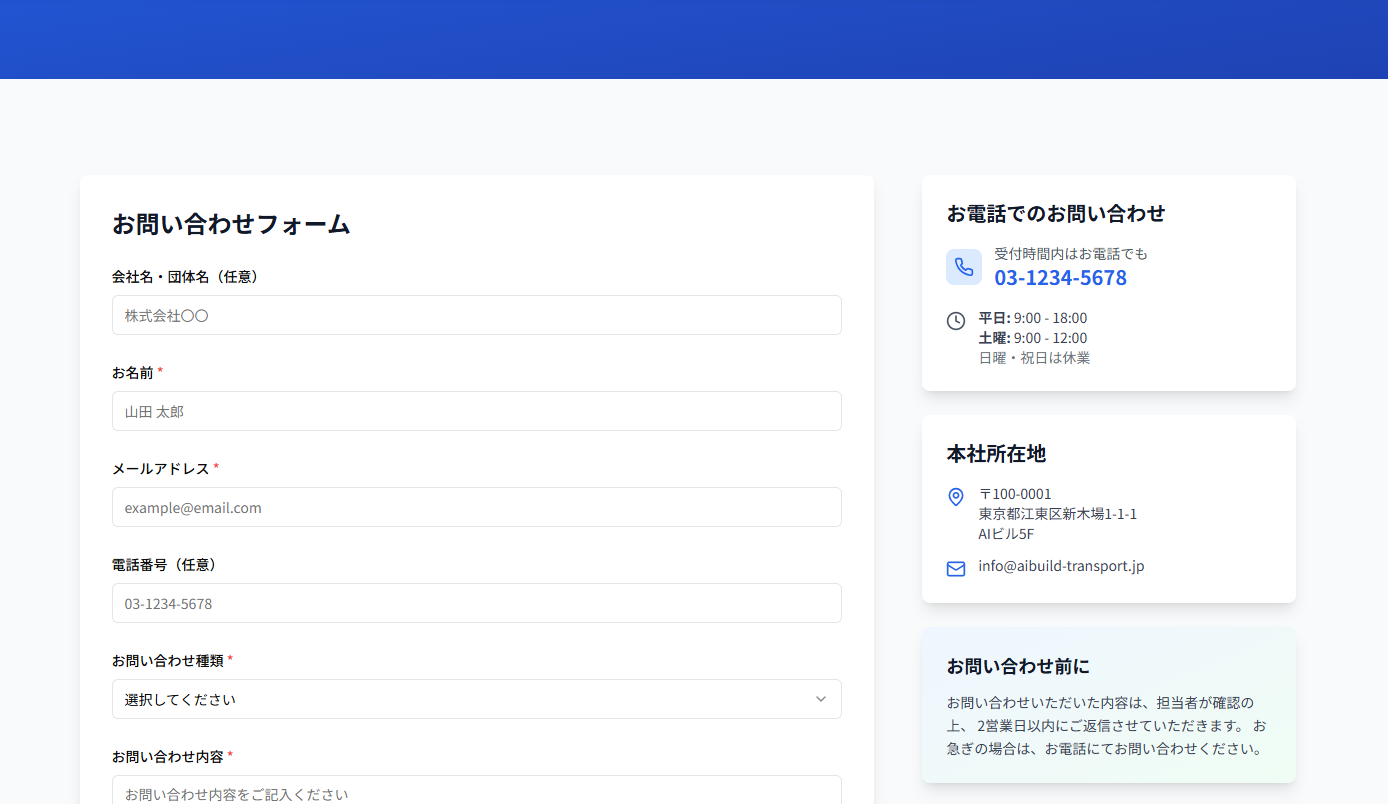
Task: Click the 本社所在地 section heading
Action: click(996, 453)
